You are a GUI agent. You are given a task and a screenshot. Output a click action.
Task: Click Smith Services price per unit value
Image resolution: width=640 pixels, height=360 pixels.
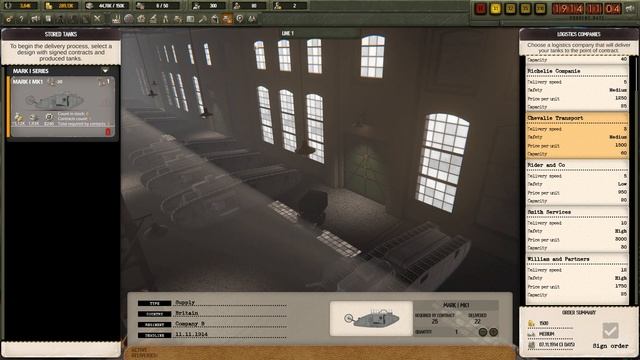tap(621, 239)
